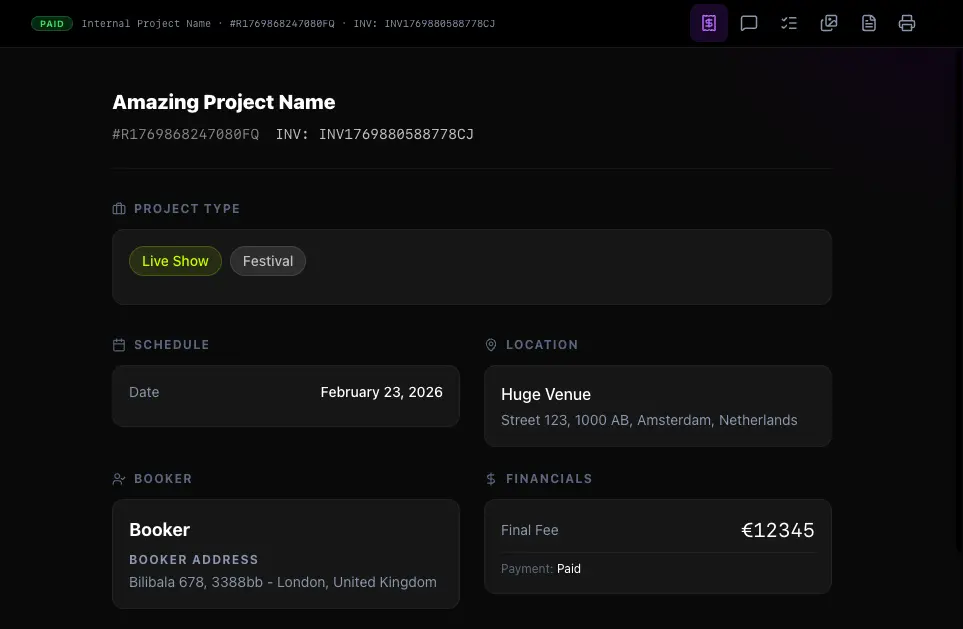Click the Huge Venue name
Viewport: 963px width, 629px height.
click(x=546, y=394)
